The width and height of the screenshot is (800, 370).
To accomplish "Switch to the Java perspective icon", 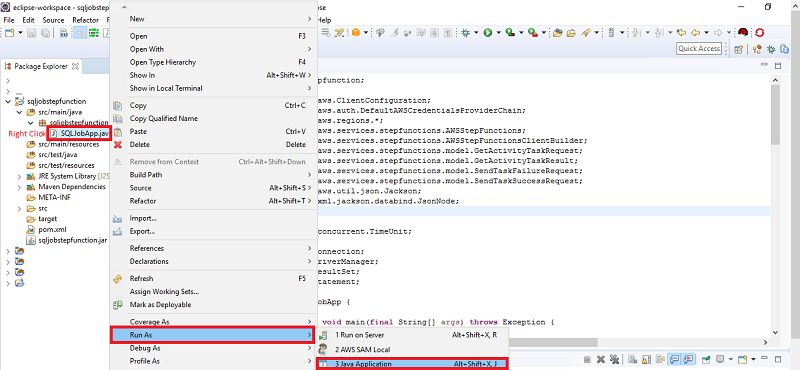I will tap(757, 48).
